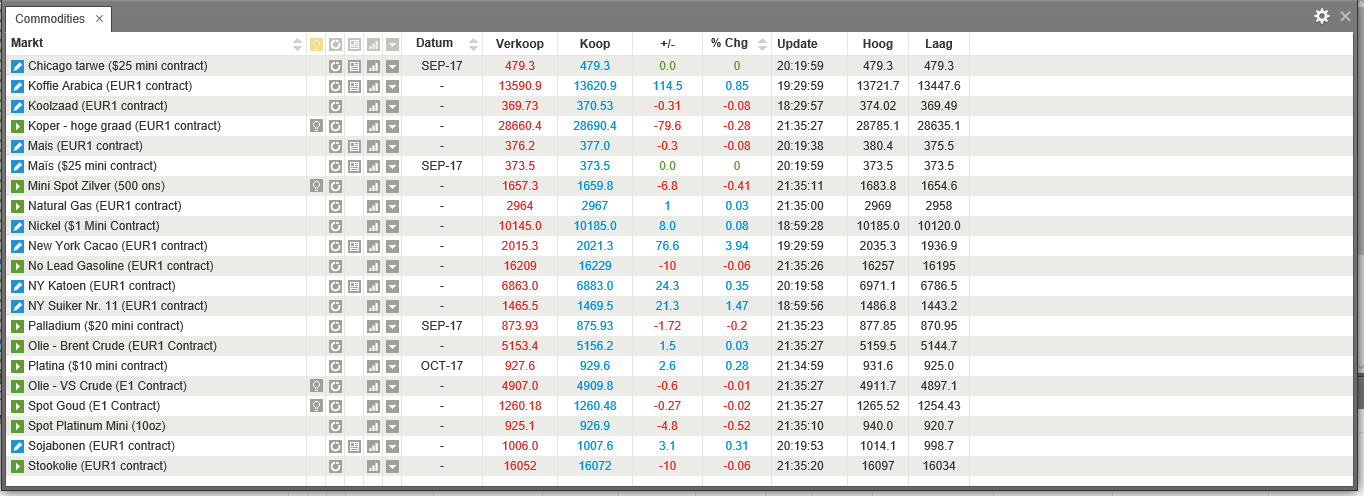The width and height of the screenshot is (1364, 496).
Task: Toggle the refresh column header icon
Action: pyautogui.click(x=336, y=44)
